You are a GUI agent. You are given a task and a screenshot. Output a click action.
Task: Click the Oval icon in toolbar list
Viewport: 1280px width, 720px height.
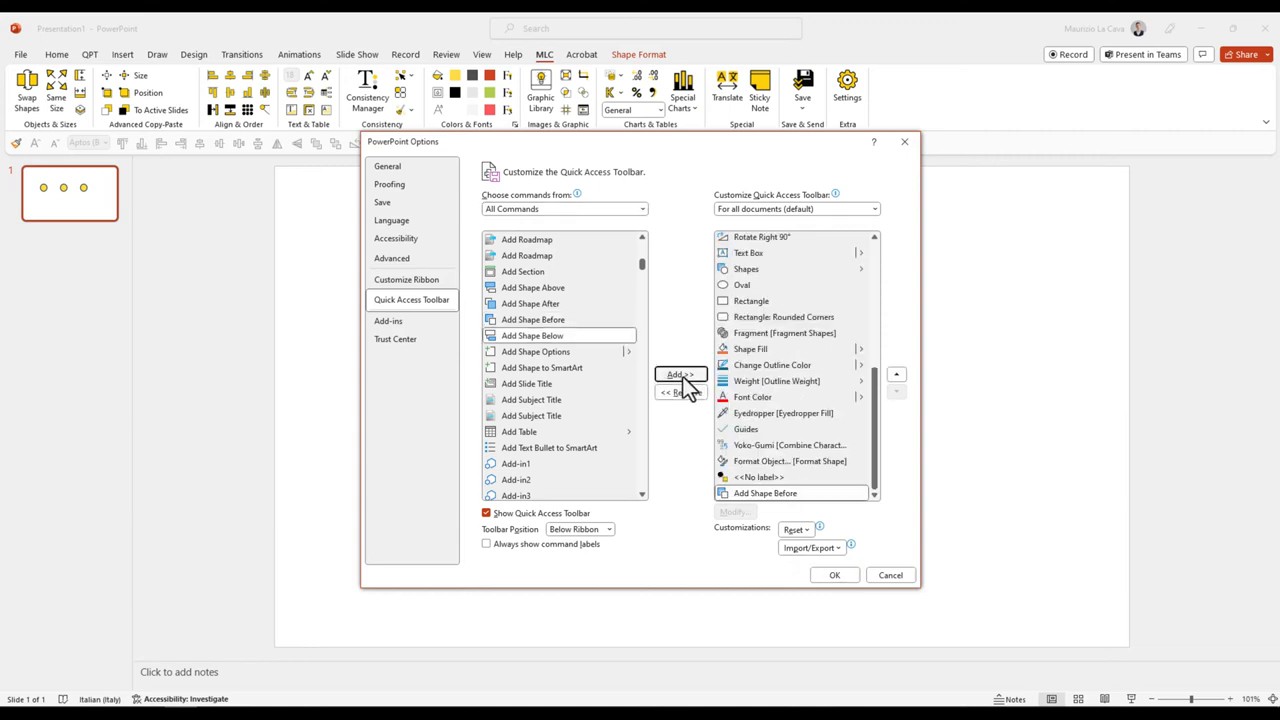(x=723, y=285)
